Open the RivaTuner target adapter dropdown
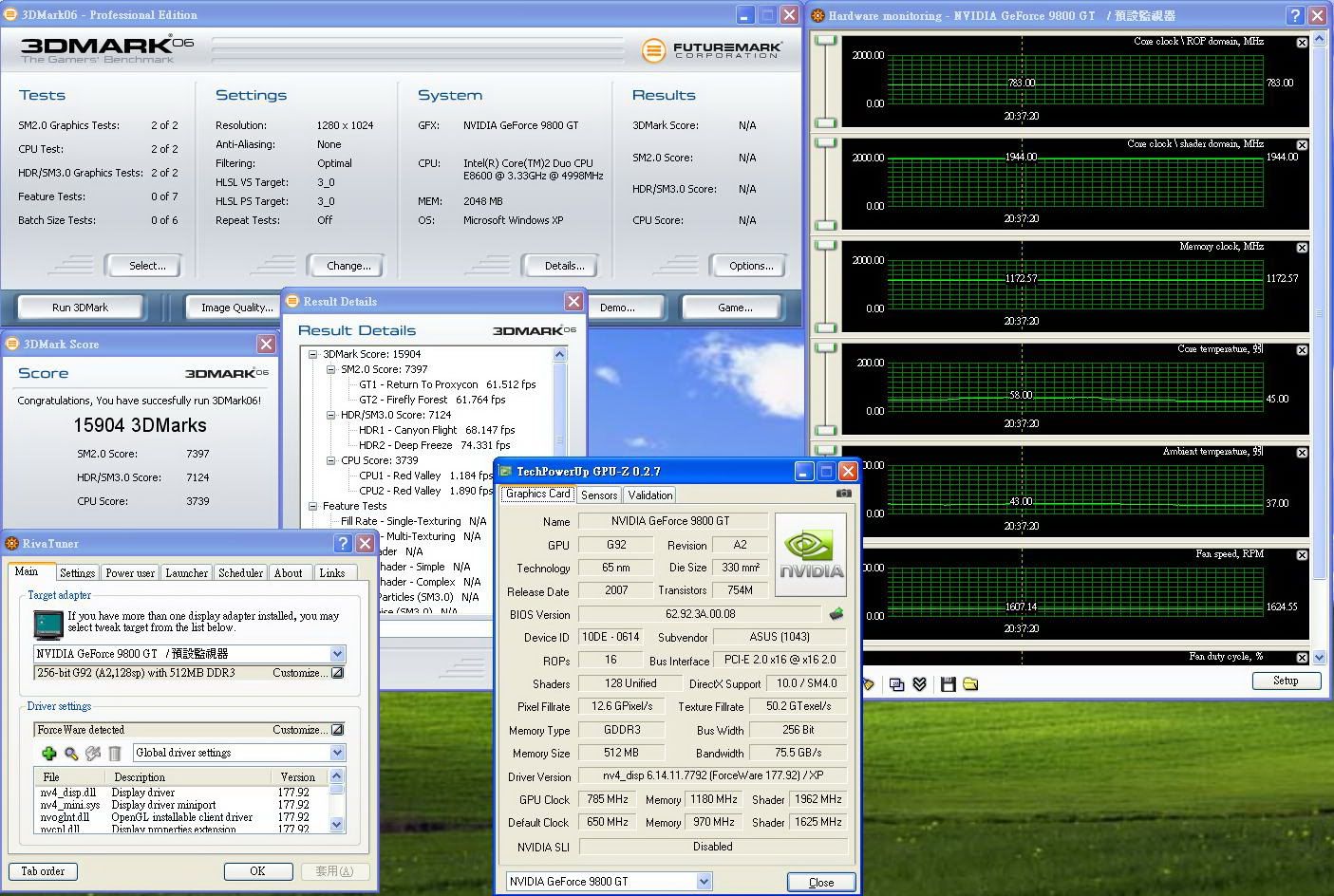Viewport: 1334px width, 896px height. pyautogui.click(x=337, y=654)
